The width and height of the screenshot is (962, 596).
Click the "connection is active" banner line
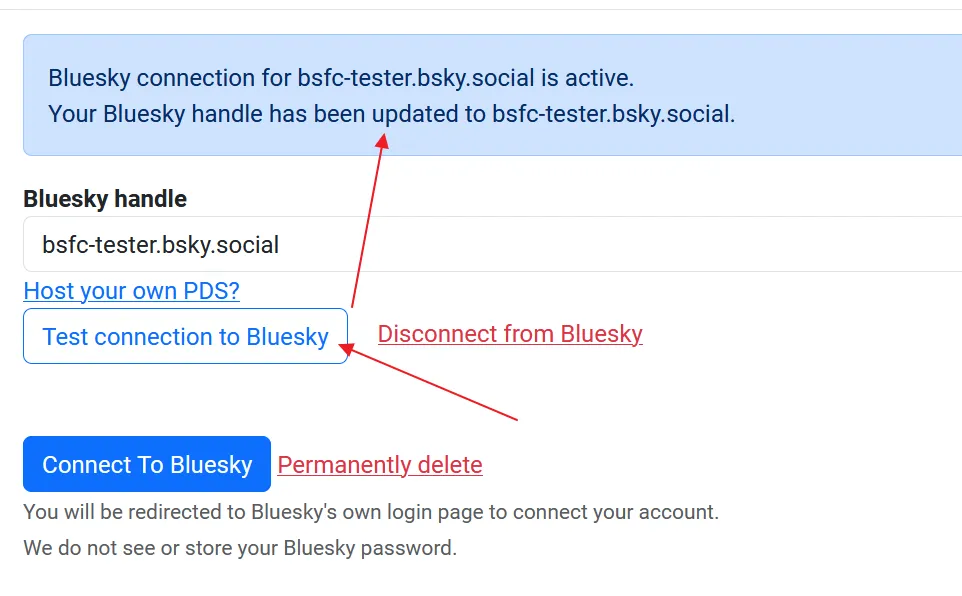pyautogui.click(x=341, y=78)
